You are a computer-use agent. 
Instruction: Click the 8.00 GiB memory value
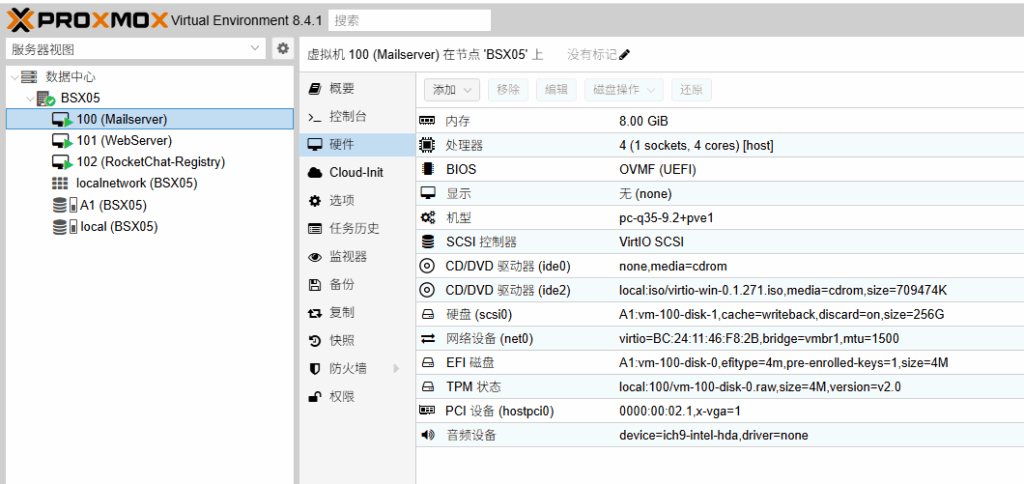tap(643, 121)
